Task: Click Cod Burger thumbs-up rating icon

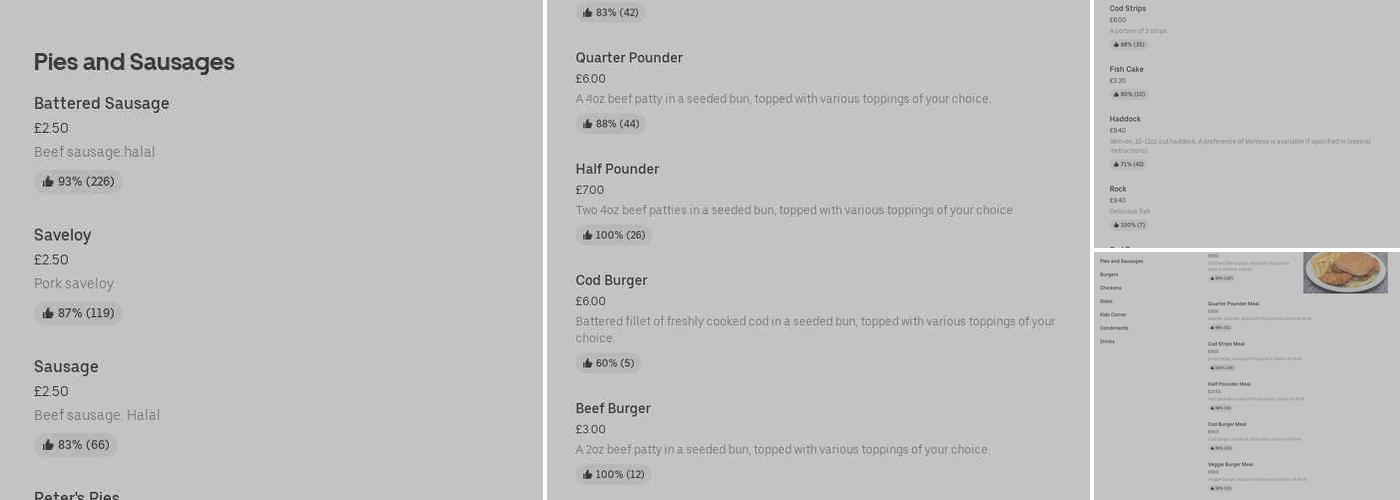Action: (x=588, y=363)
